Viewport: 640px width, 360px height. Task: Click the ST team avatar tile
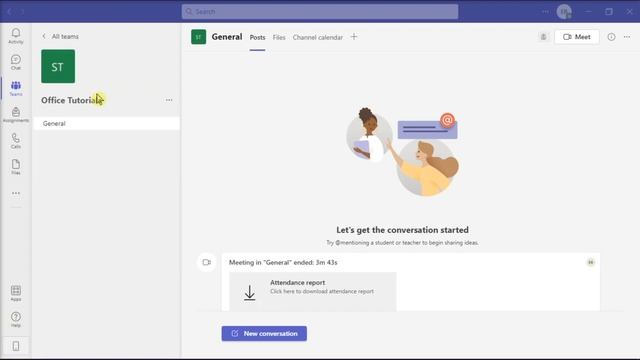coord(58,66)
